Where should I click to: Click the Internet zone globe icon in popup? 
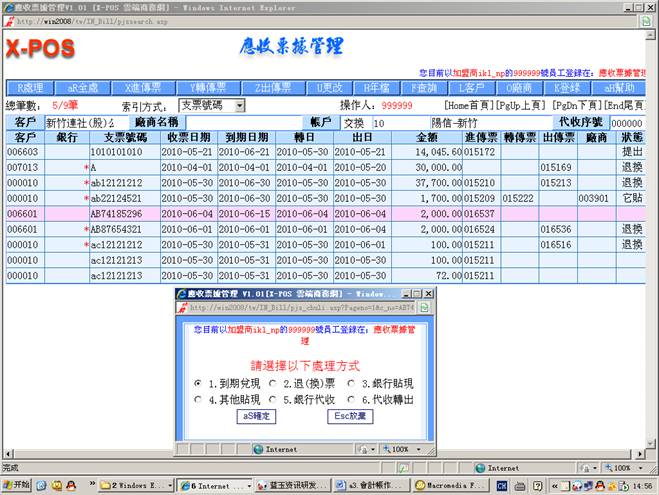tap(258, 450)
